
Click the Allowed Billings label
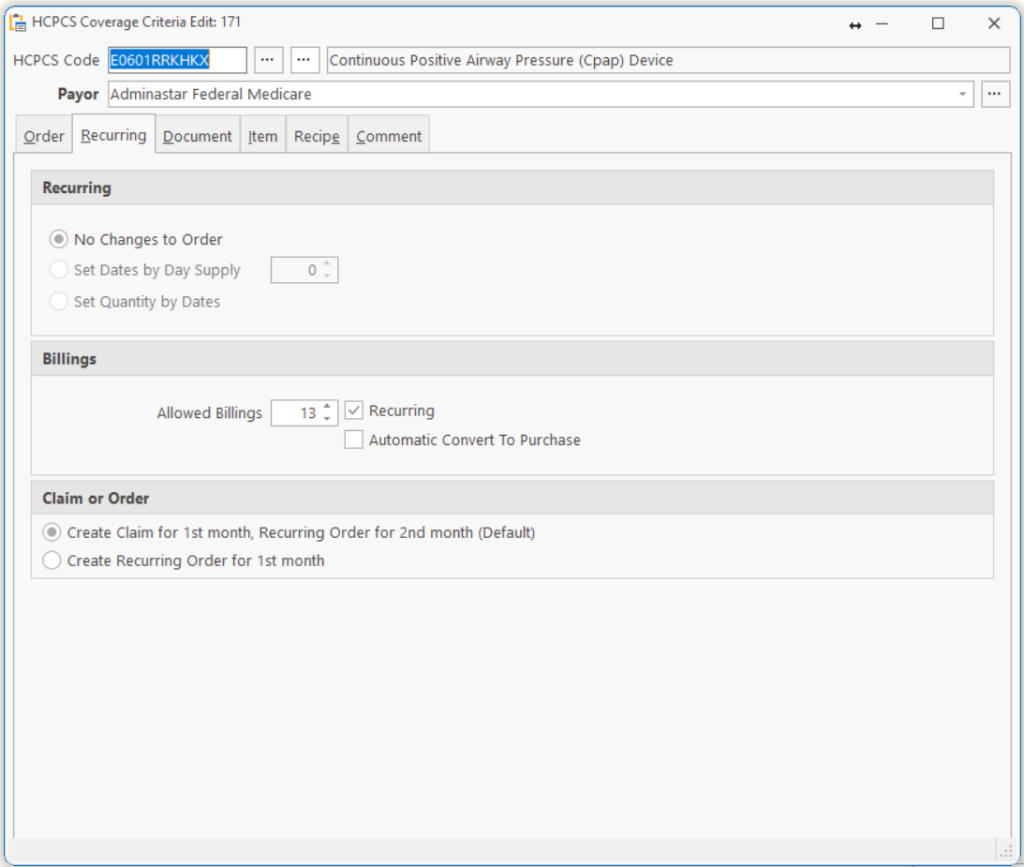pos(210,413)
